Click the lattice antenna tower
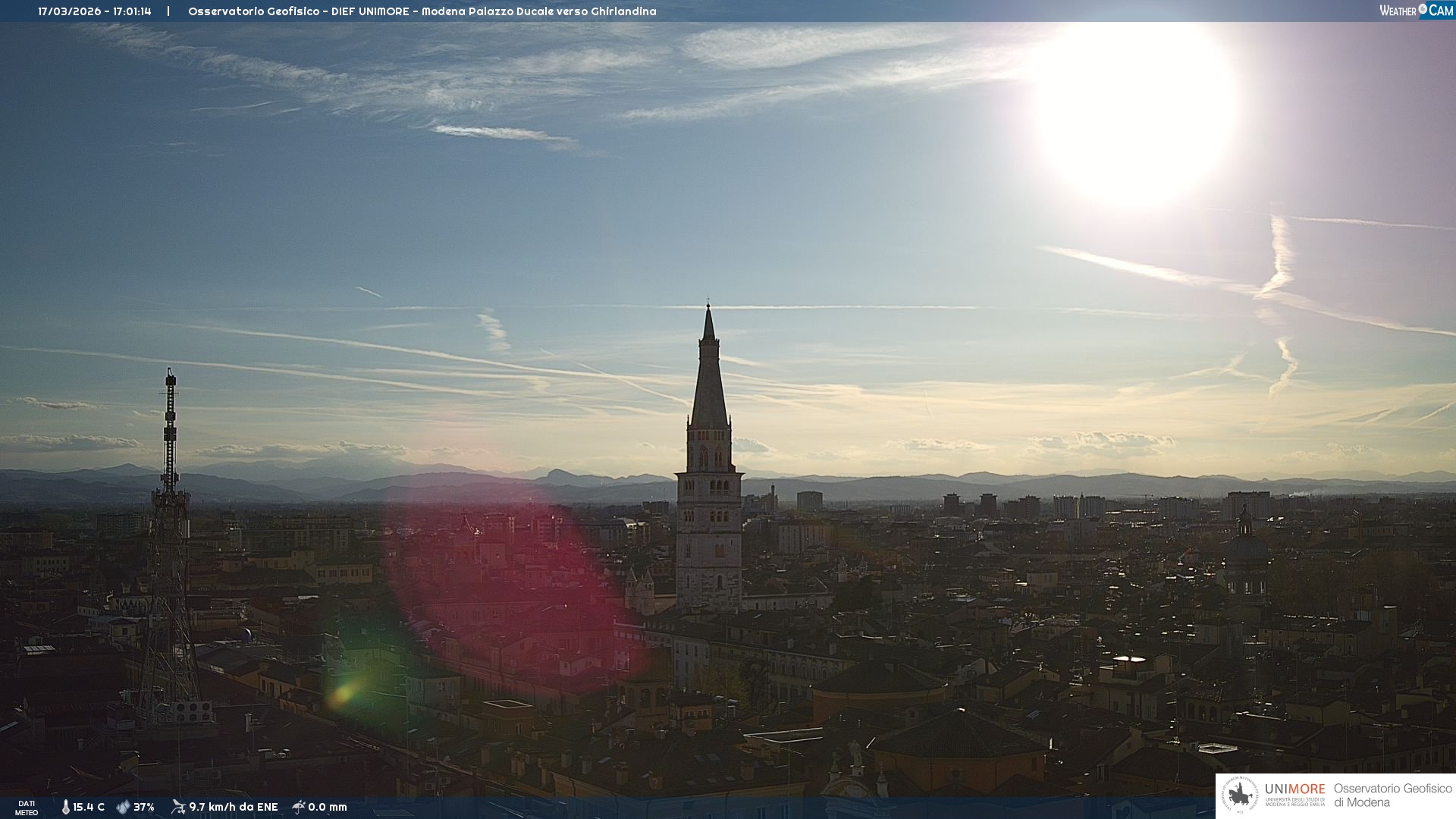This screenshot has height=819, width=1456. 169,546
